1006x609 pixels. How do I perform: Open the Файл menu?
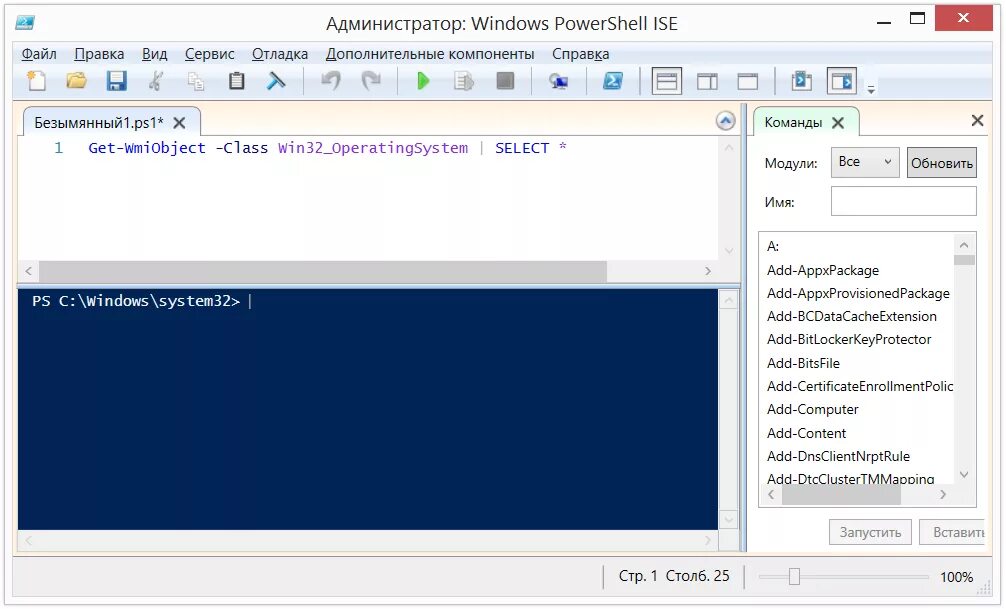pos(39,54)
